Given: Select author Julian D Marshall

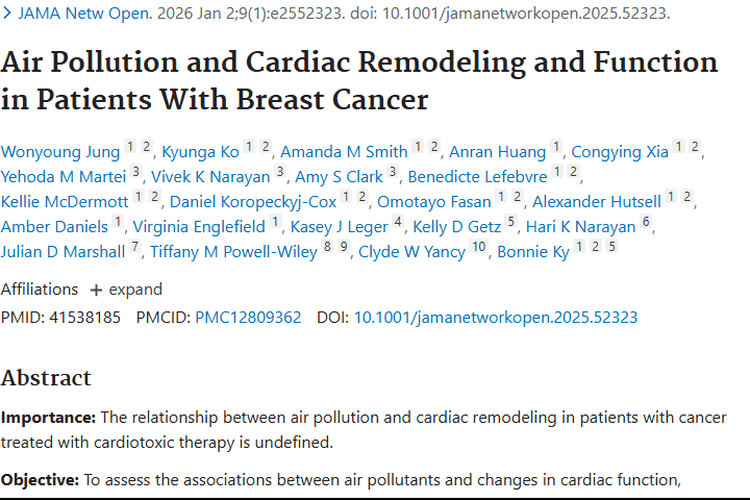Looking at the screenshot, I should point(62,252).
